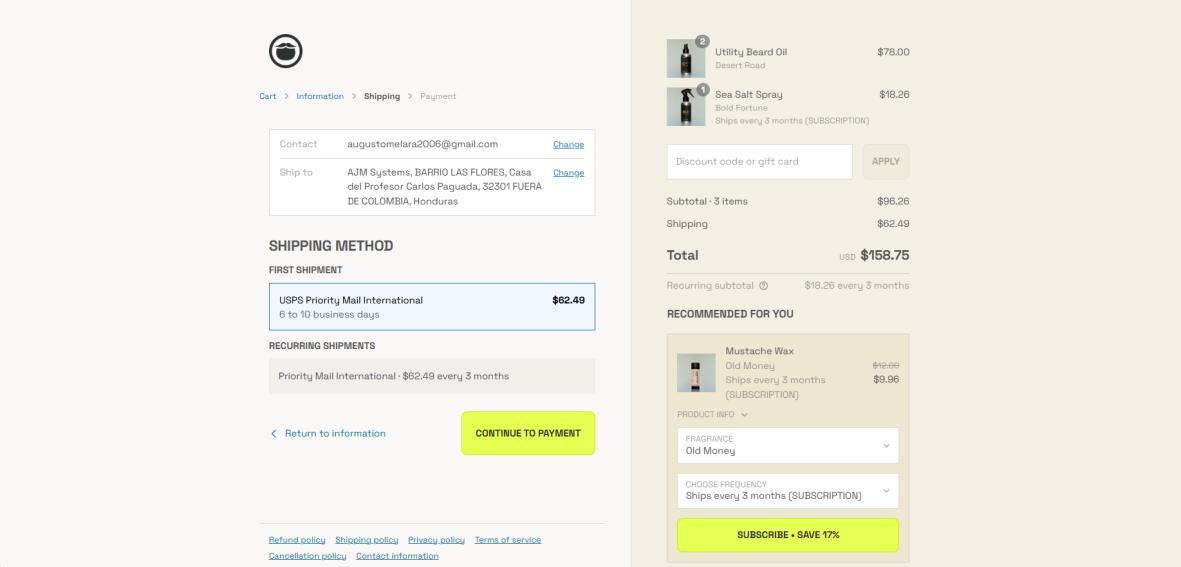This screenshot has height=567, width=1181.
Task: Go to Information breadcrumb
Action: [x=319, y=96]
